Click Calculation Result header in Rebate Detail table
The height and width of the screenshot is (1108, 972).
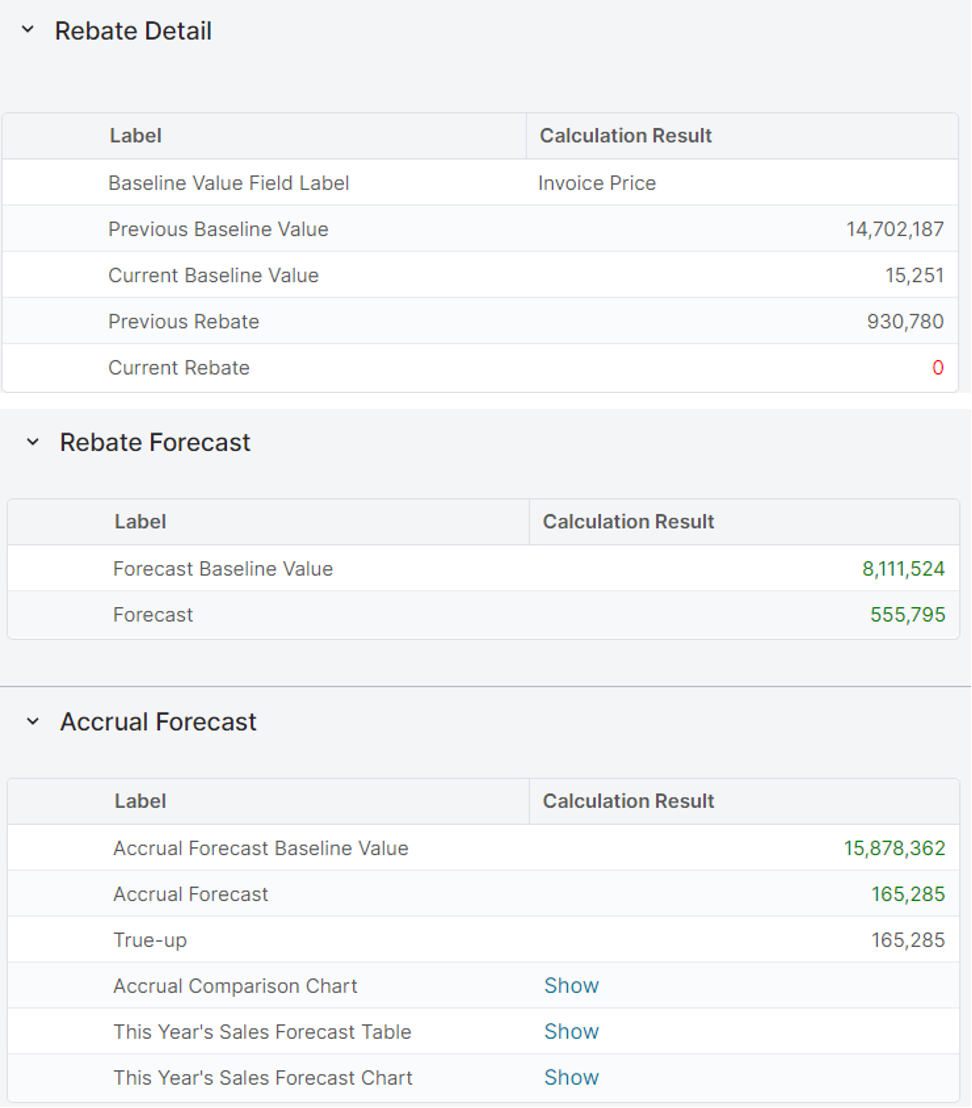pos(625,136)
